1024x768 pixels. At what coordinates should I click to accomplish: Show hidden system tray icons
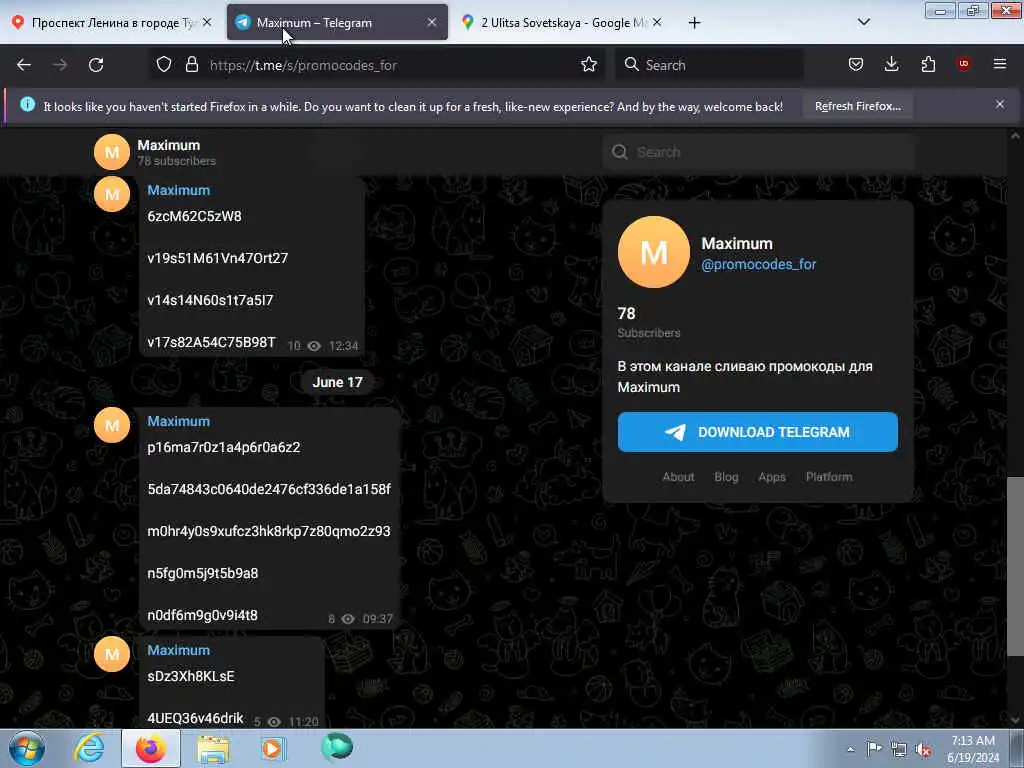tap(850, 749)
